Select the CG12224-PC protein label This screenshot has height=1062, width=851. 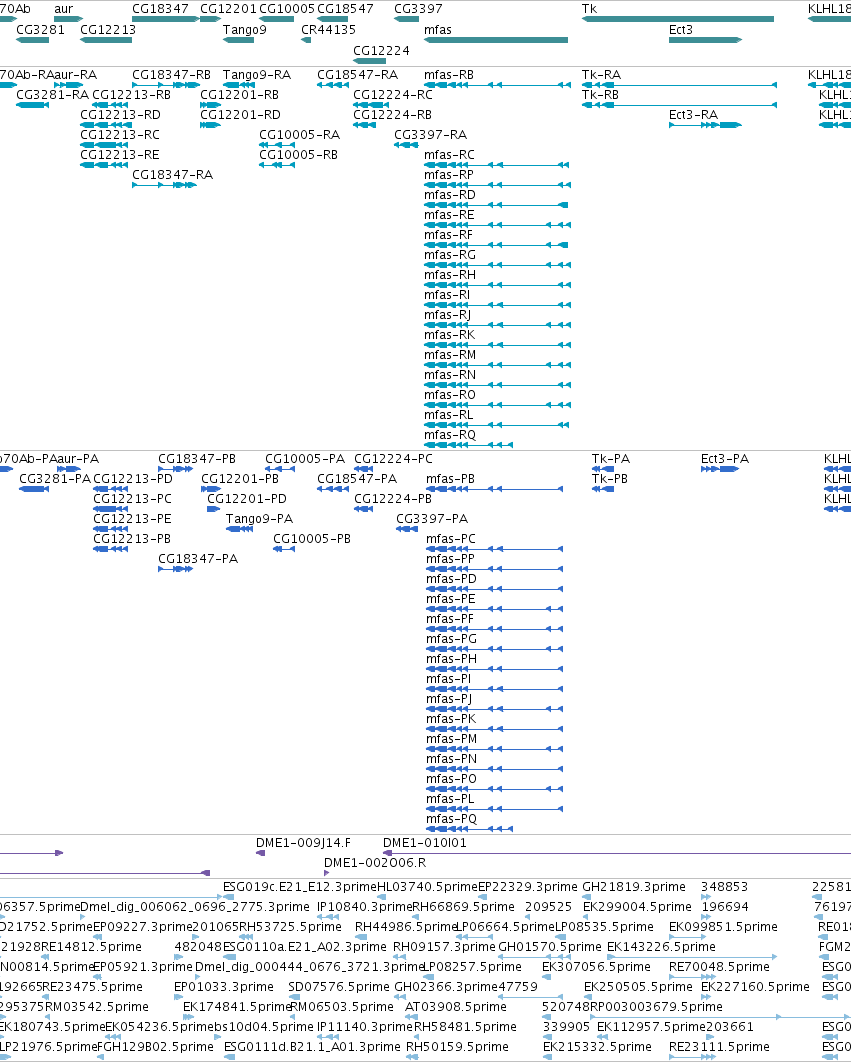click(x=394, y=459)
